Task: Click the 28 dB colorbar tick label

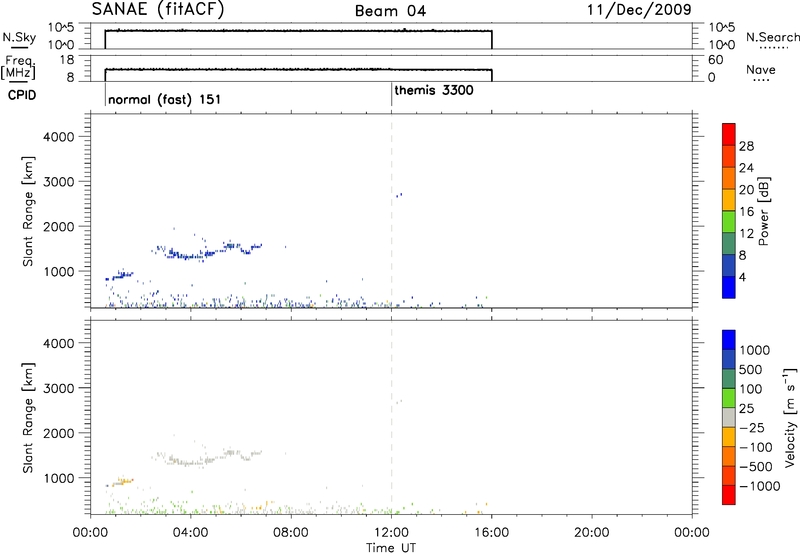Action: point(746,146)
